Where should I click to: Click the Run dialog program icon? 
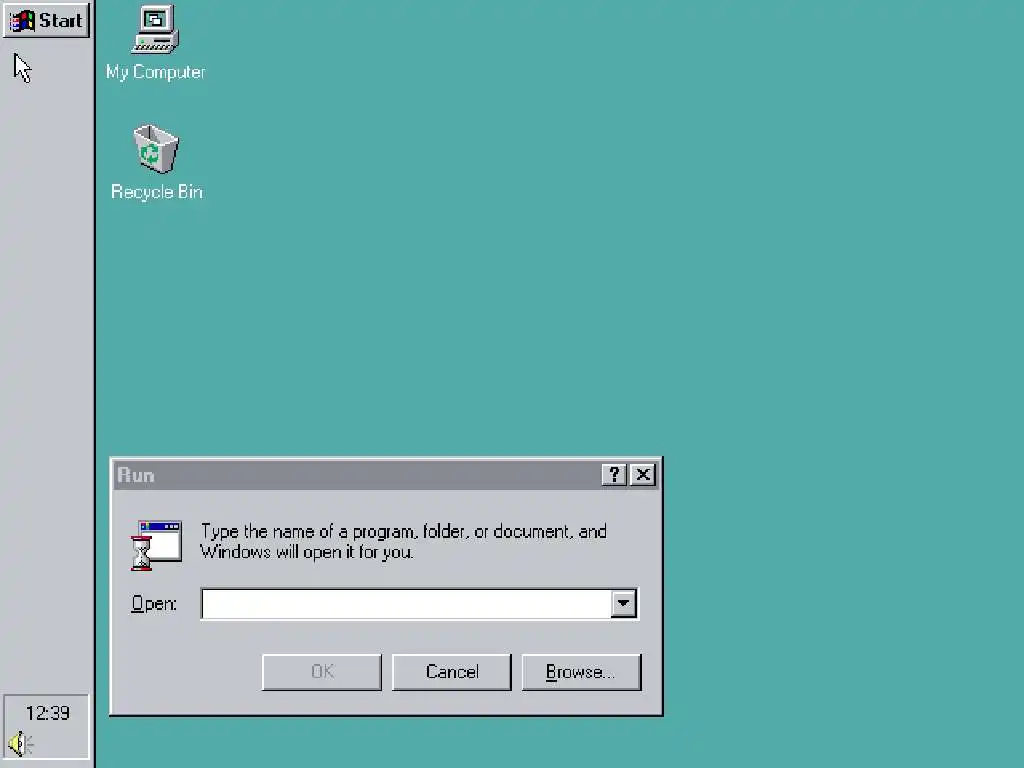tap(156, 545)
